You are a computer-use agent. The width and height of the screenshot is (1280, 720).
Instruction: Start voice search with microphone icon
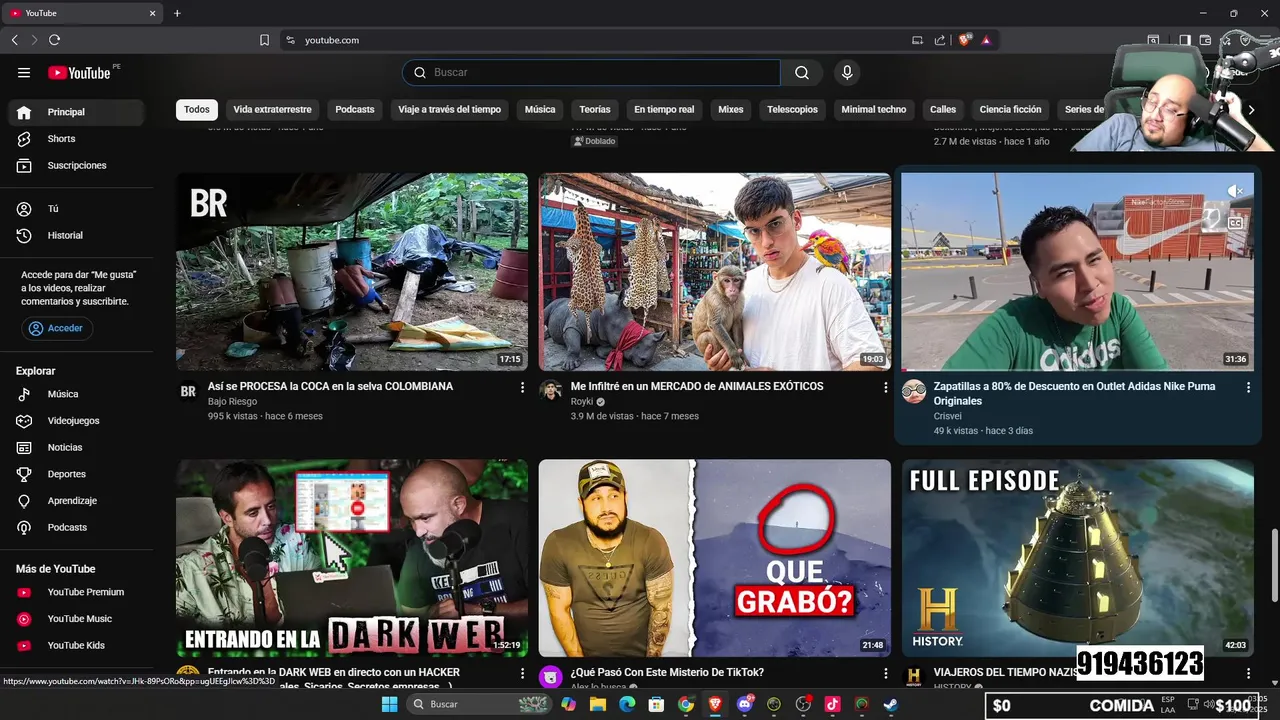click(847, 72)
